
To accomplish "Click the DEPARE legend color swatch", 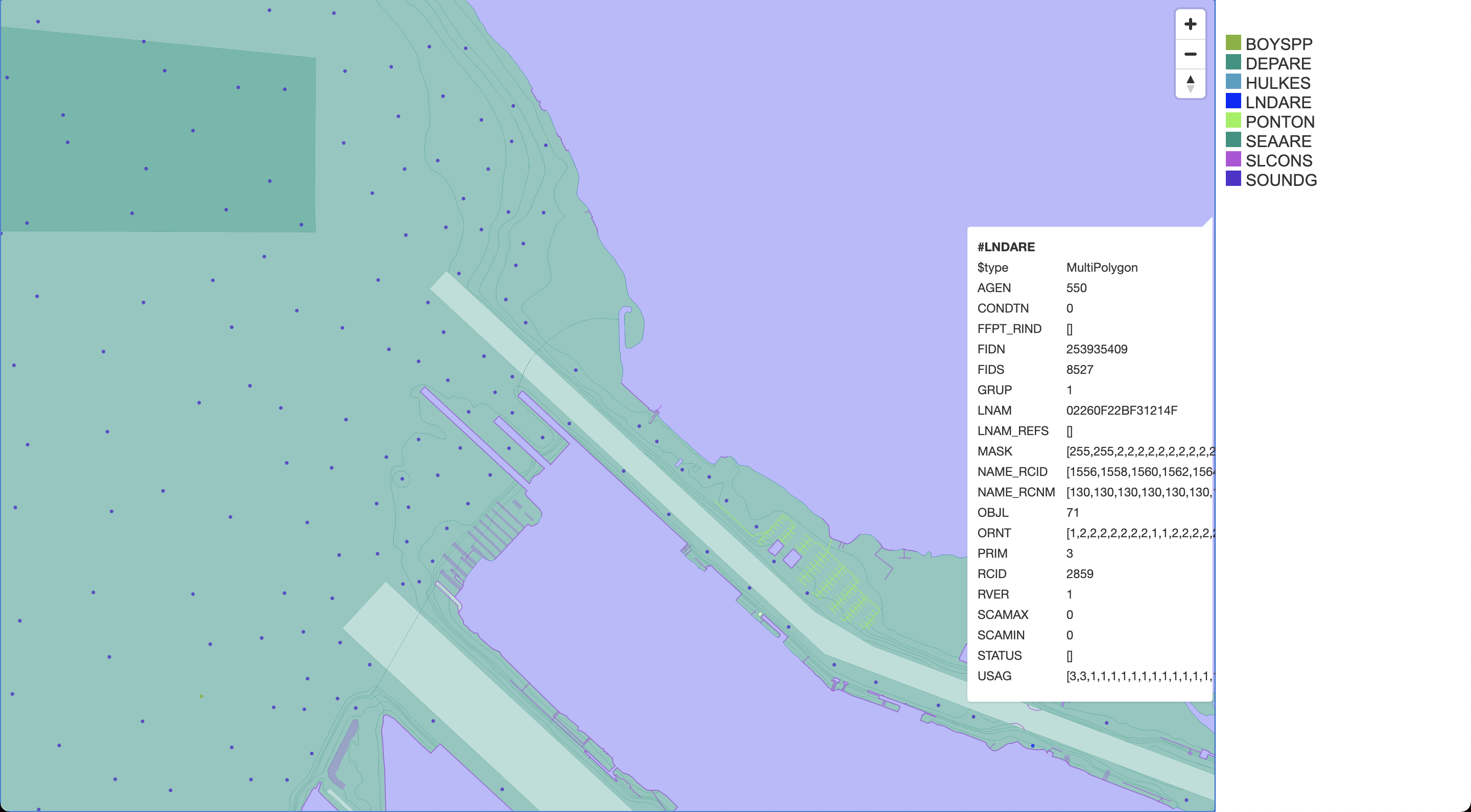I will pos(1233,62).
